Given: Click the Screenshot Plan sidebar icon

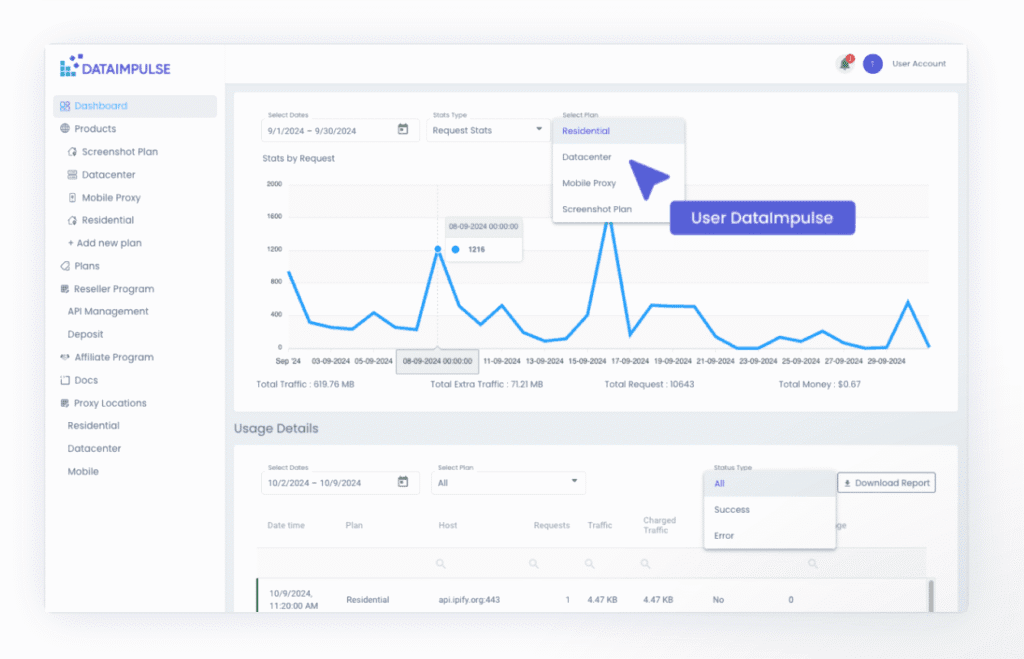Looking at the screenshot, I should point(72,152).
